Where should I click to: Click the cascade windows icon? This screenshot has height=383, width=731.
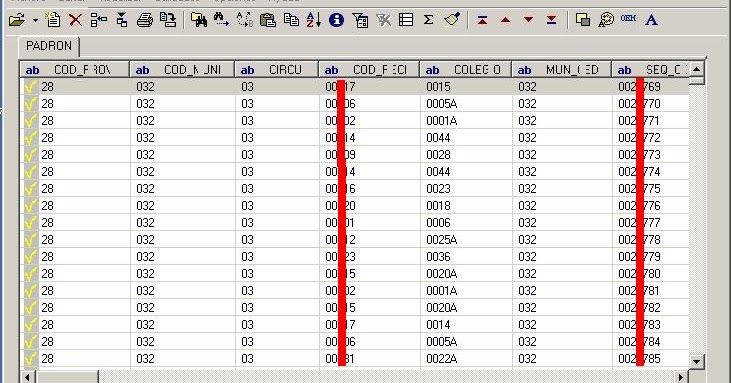[583, 20]
